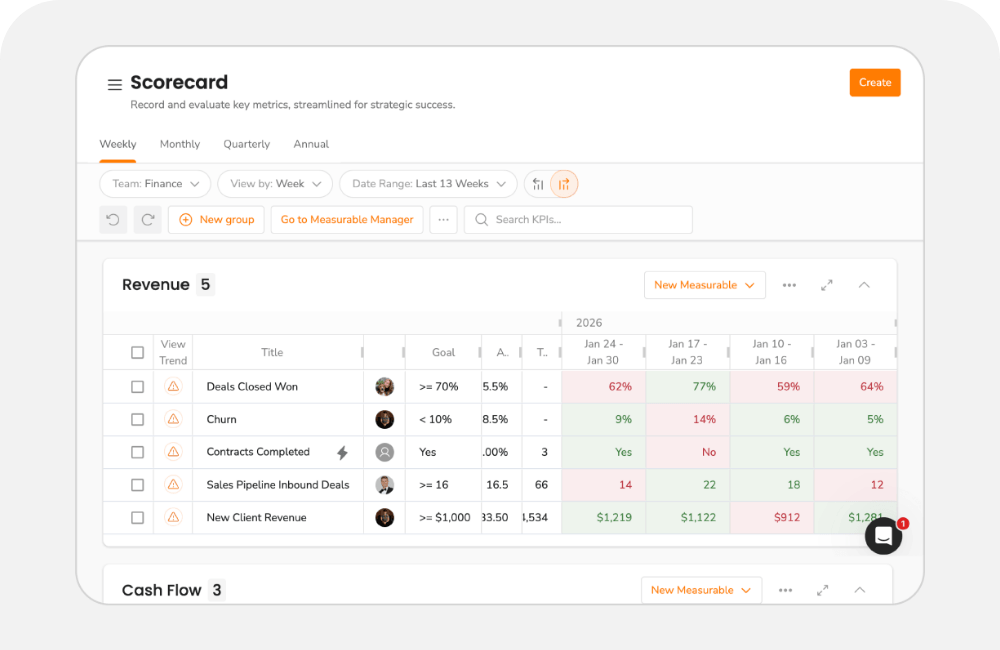Viewport: 1000px width, 650px height.
Task: Open the Team: Finance filter dropdown
Action: [154, 184]
